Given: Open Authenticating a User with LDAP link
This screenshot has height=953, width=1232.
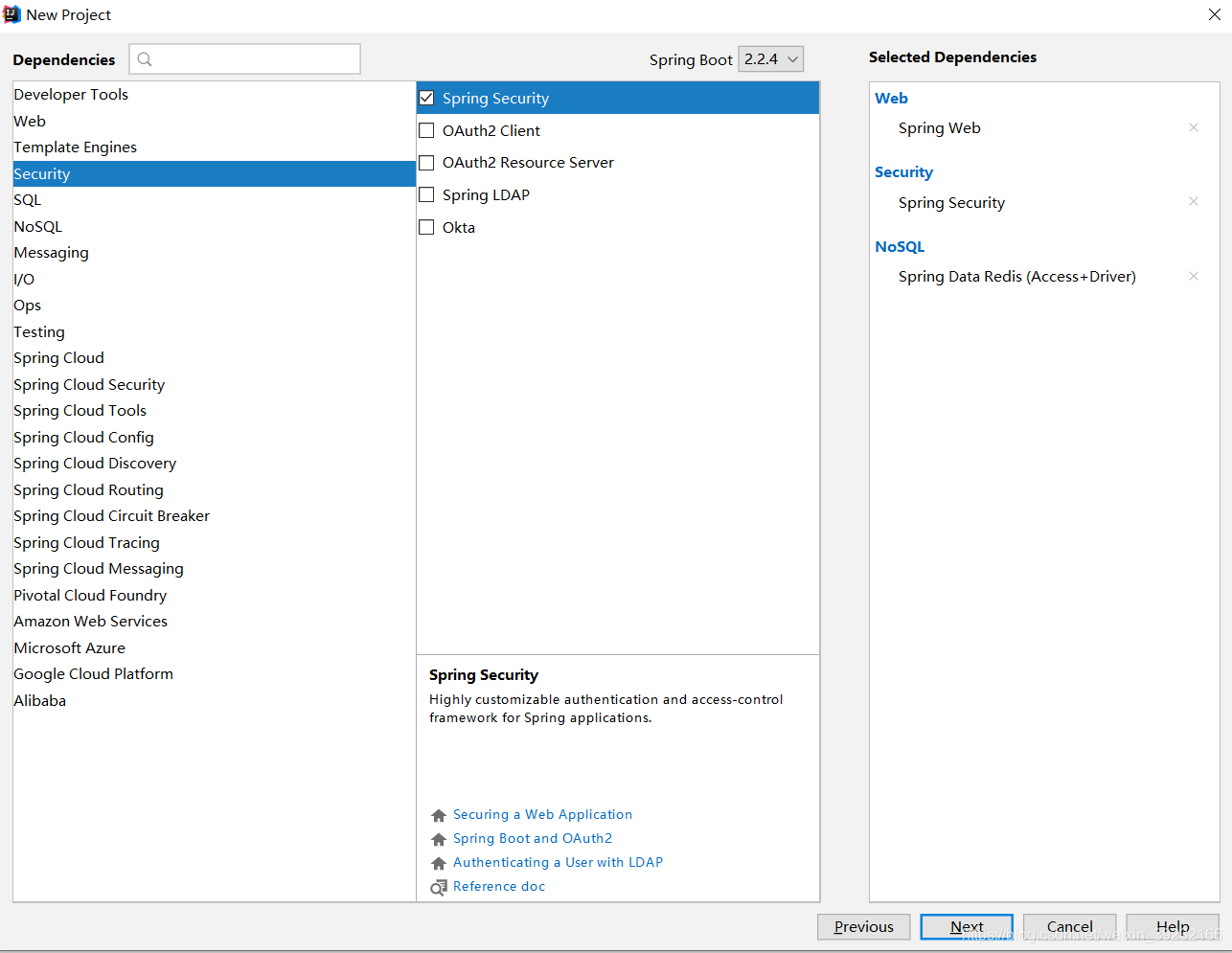Looking at the screenshot, I should point(558,862).
